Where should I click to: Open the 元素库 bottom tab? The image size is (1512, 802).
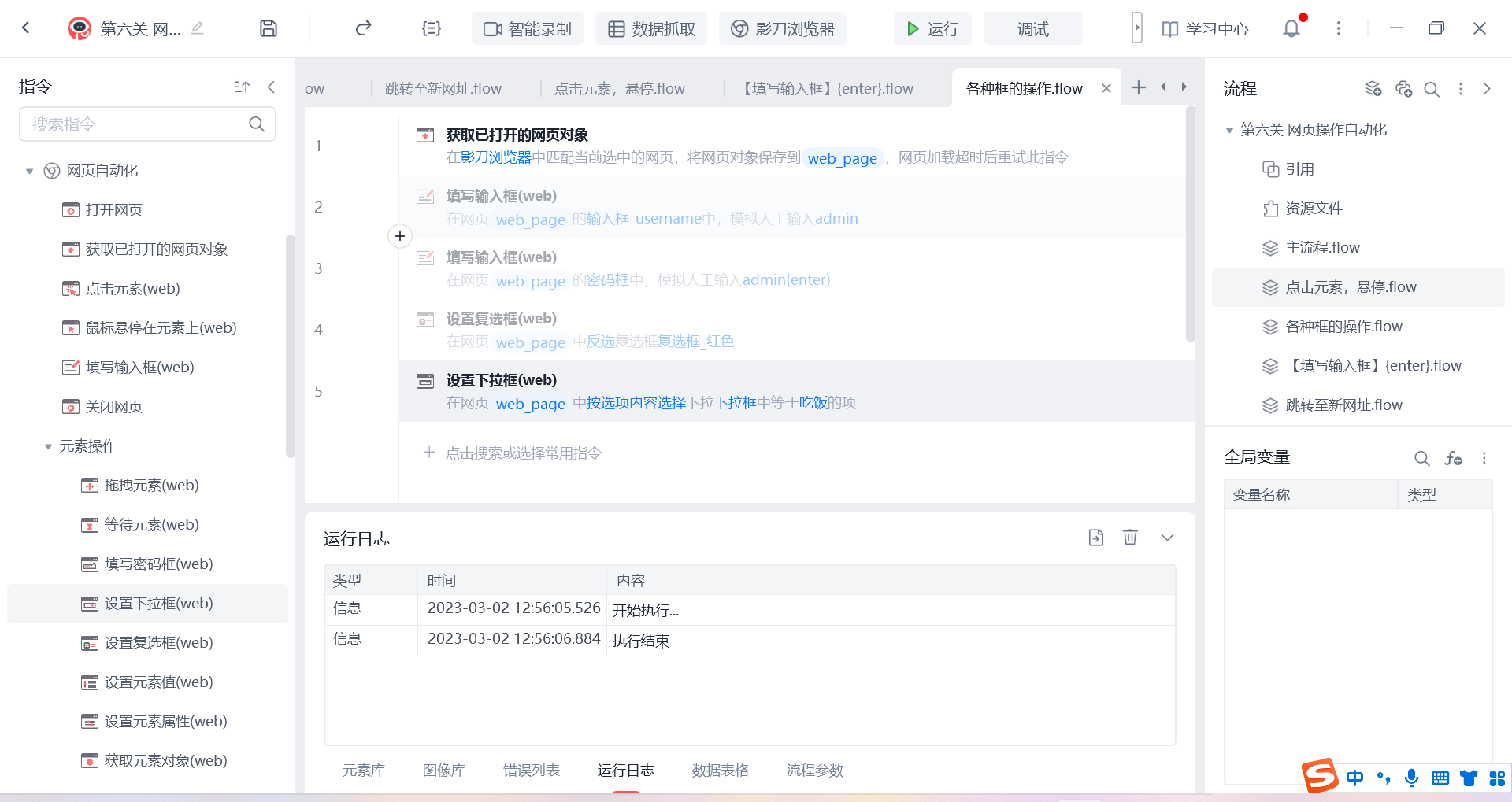click(364, 771)
